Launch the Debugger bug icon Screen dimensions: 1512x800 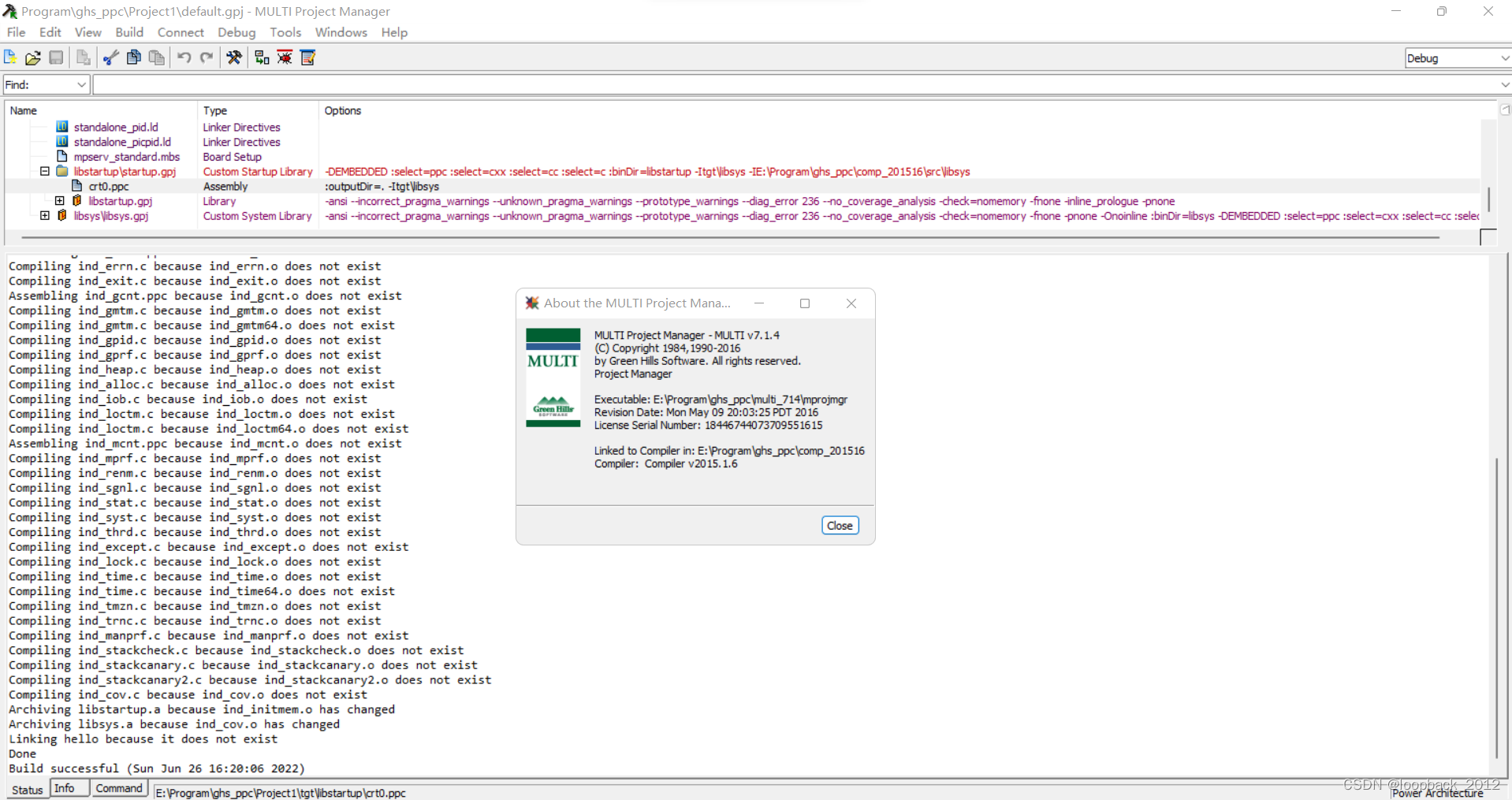pos(285,57)
